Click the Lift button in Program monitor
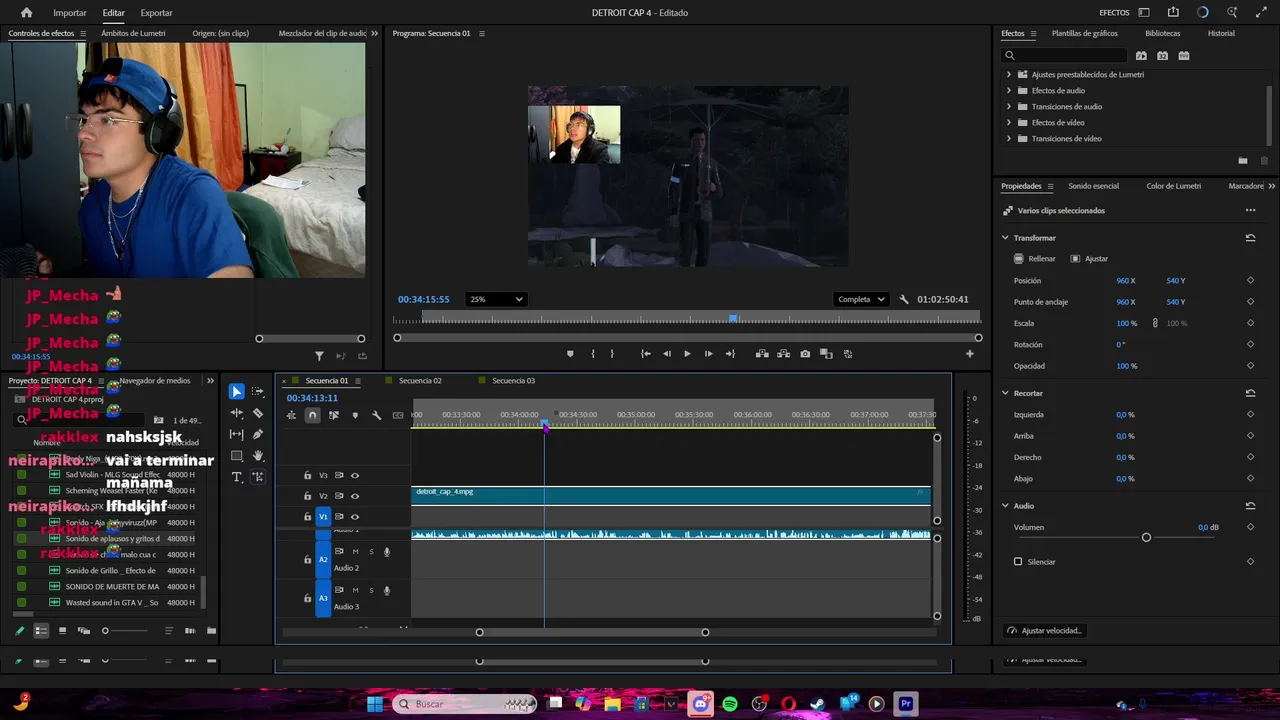Viewport: 1280px width, 720px height. [x=762, y=354]
